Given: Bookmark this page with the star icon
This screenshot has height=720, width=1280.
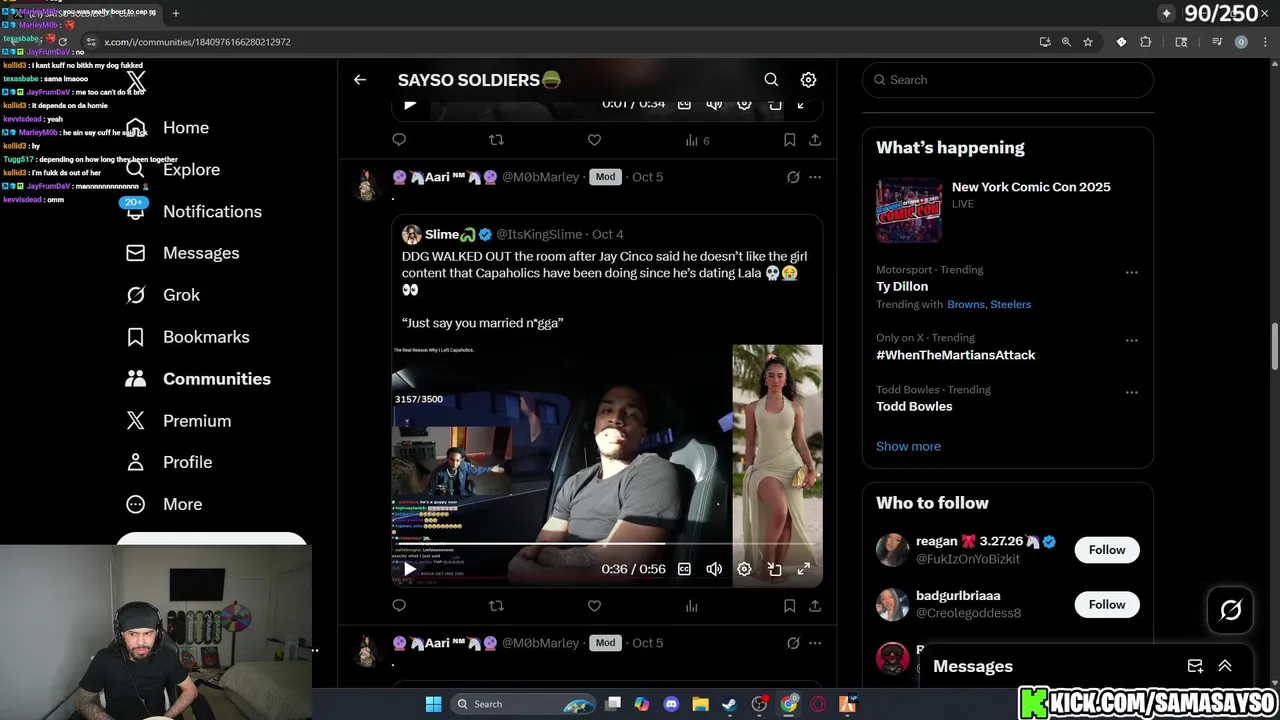Looking at the screenshot, I should [x=1088, y=42].
